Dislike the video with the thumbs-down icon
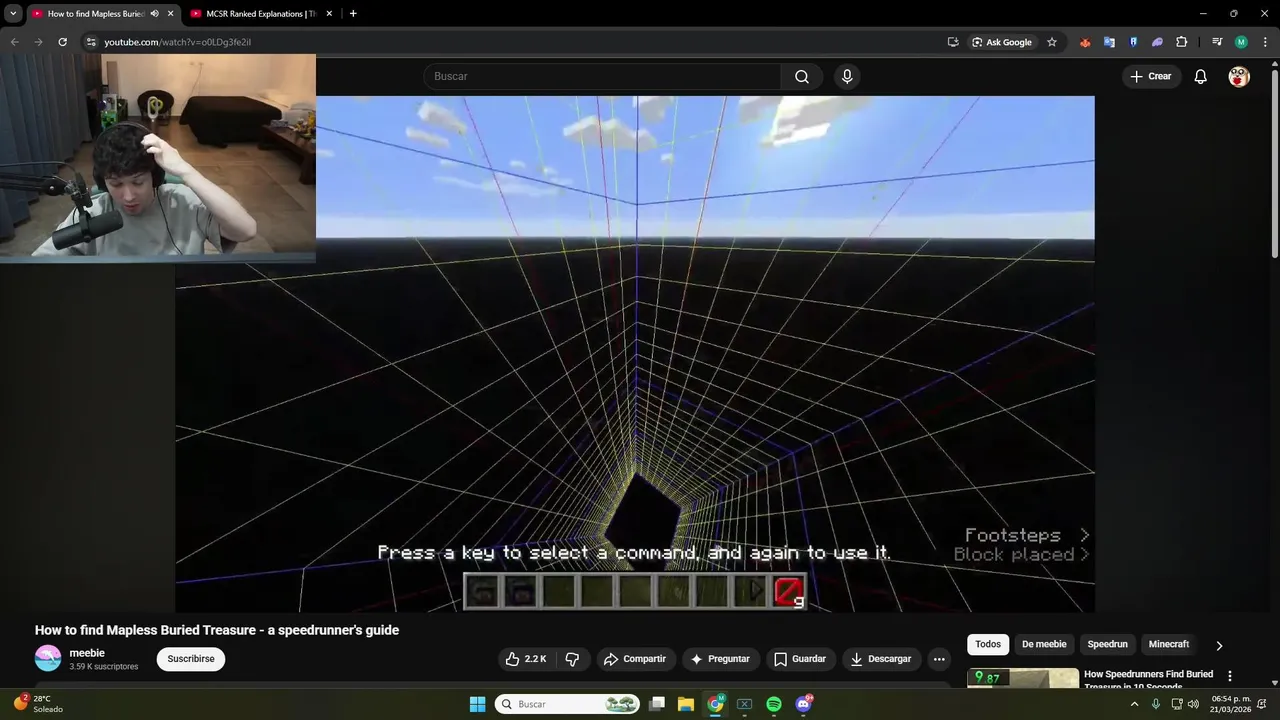The height and width of the screenshot is (720, 1280). [x=573, y=659]
